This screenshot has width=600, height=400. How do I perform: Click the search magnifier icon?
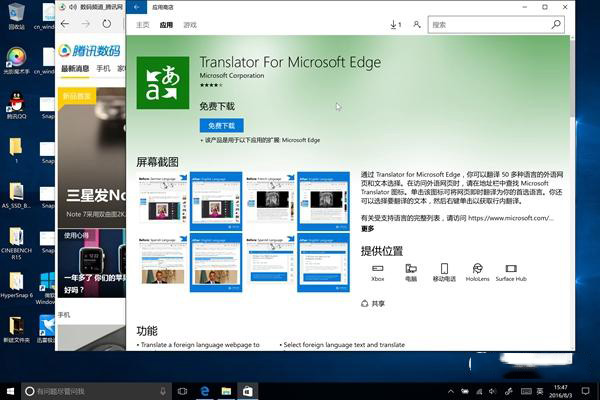[x=556, y=24]
